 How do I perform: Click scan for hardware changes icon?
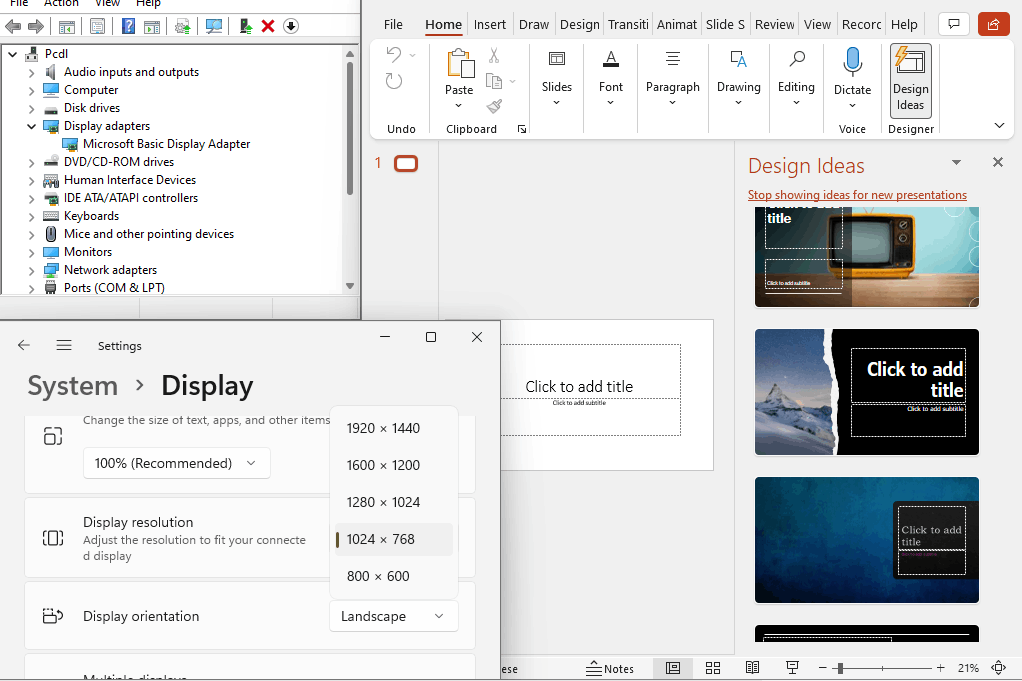(x=214, y=26)
